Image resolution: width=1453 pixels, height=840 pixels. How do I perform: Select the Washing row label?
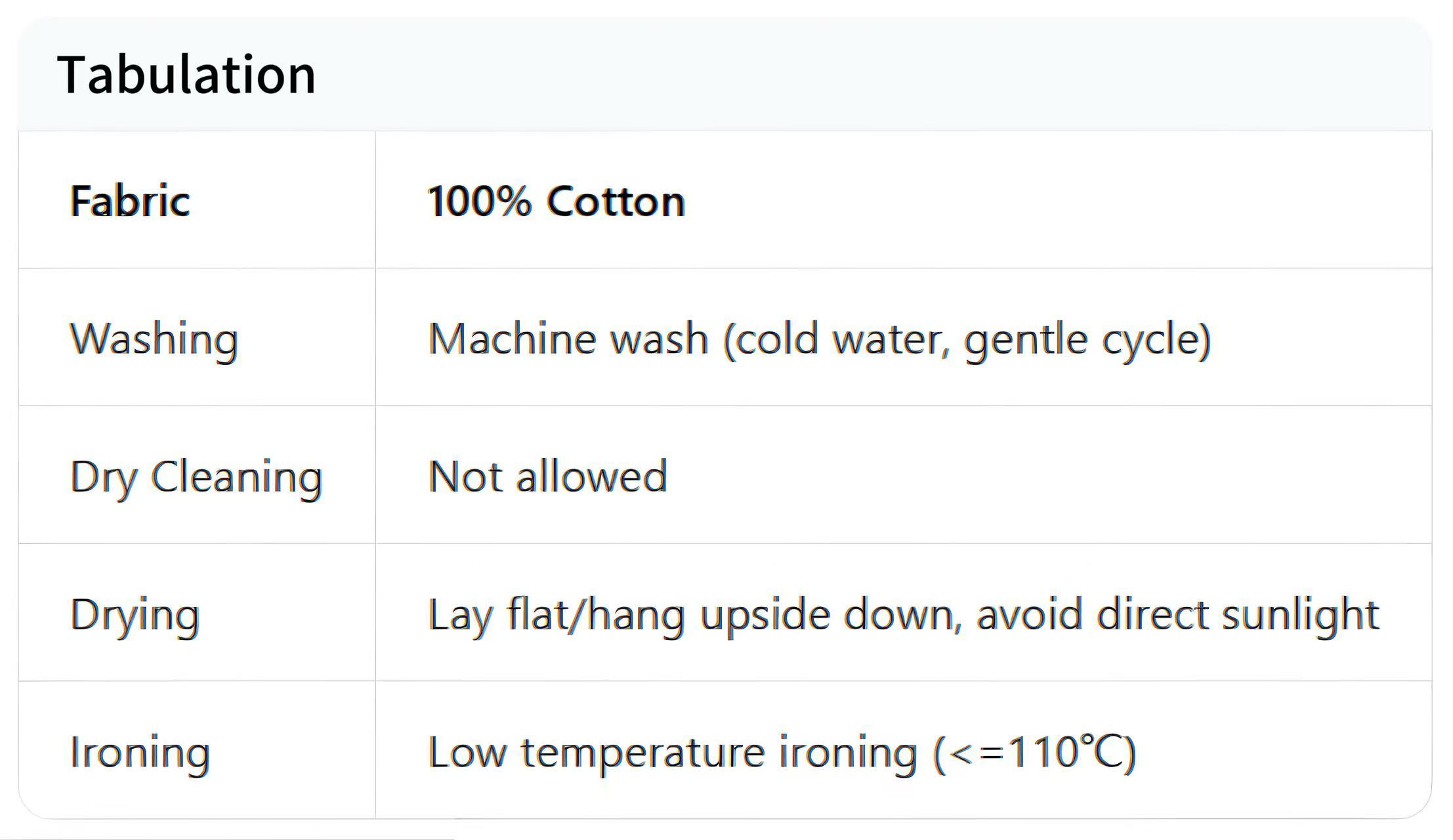(154, 339)
